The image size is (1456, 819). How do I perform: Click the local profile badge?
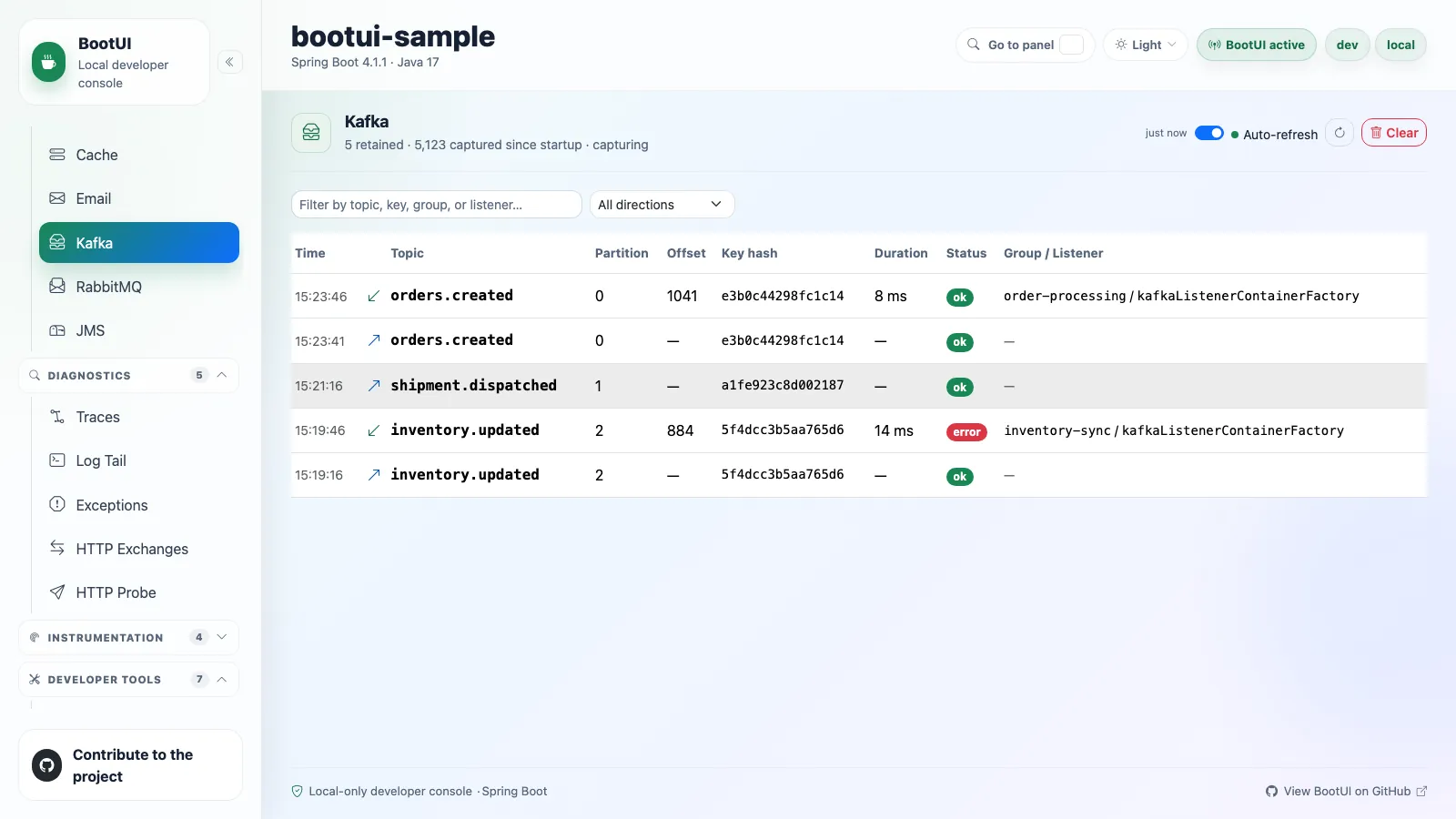1400,45
